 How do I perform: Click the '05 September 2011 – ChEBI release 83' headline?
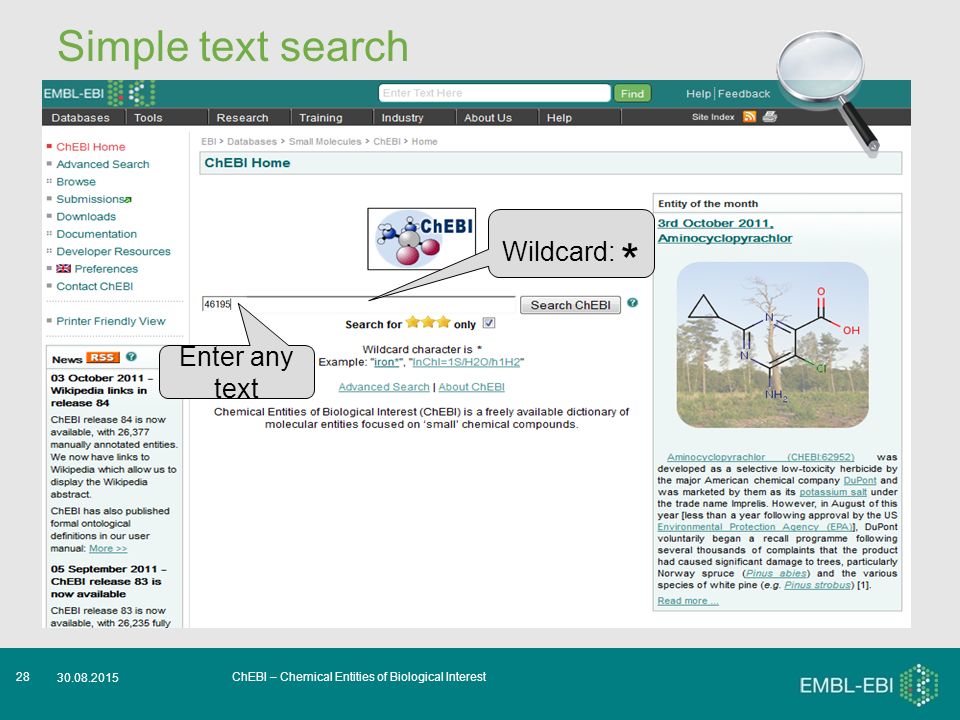(x=108, y=582)
